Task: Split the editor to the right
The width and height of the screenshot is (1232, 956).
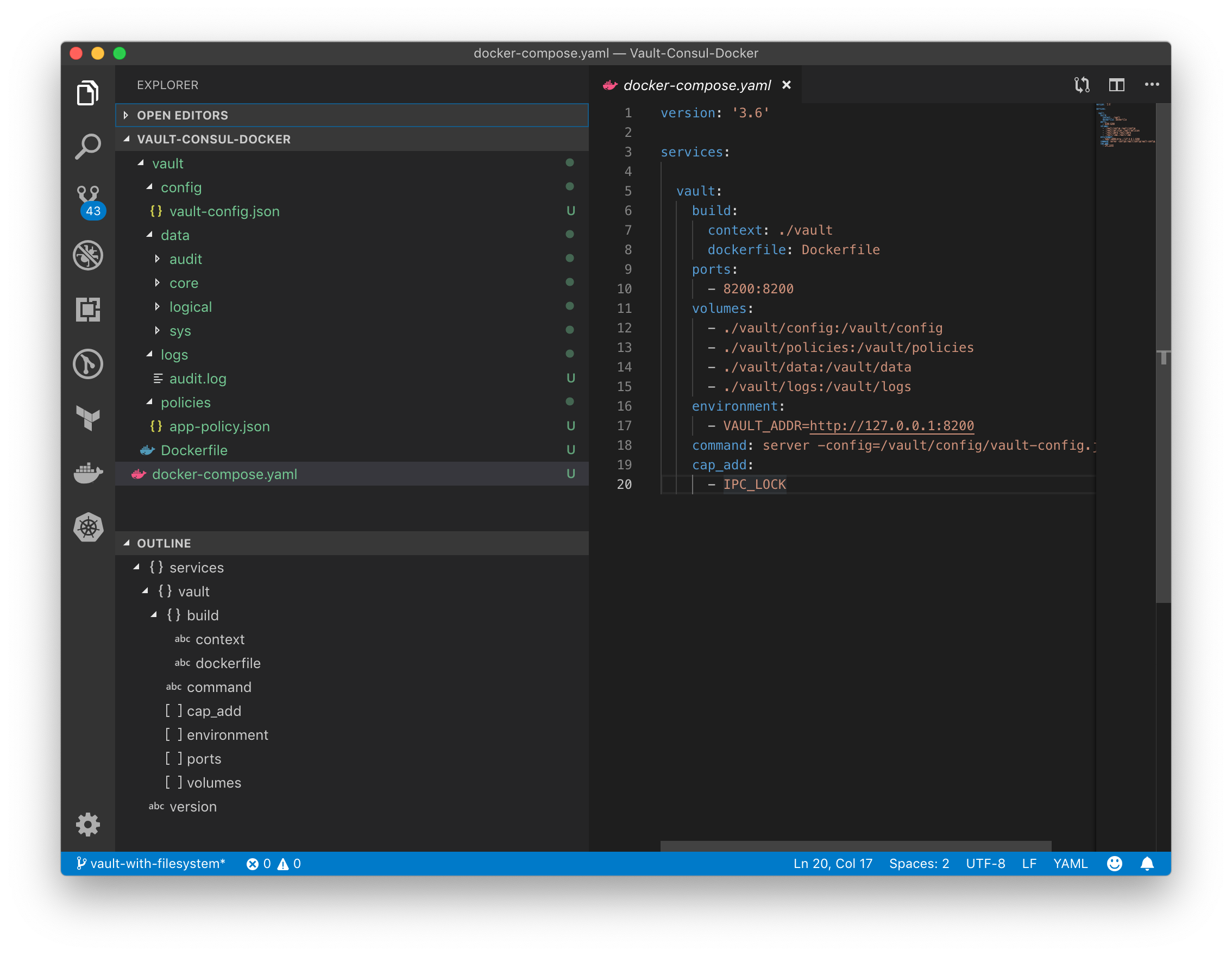Action: pos(1116,85)
